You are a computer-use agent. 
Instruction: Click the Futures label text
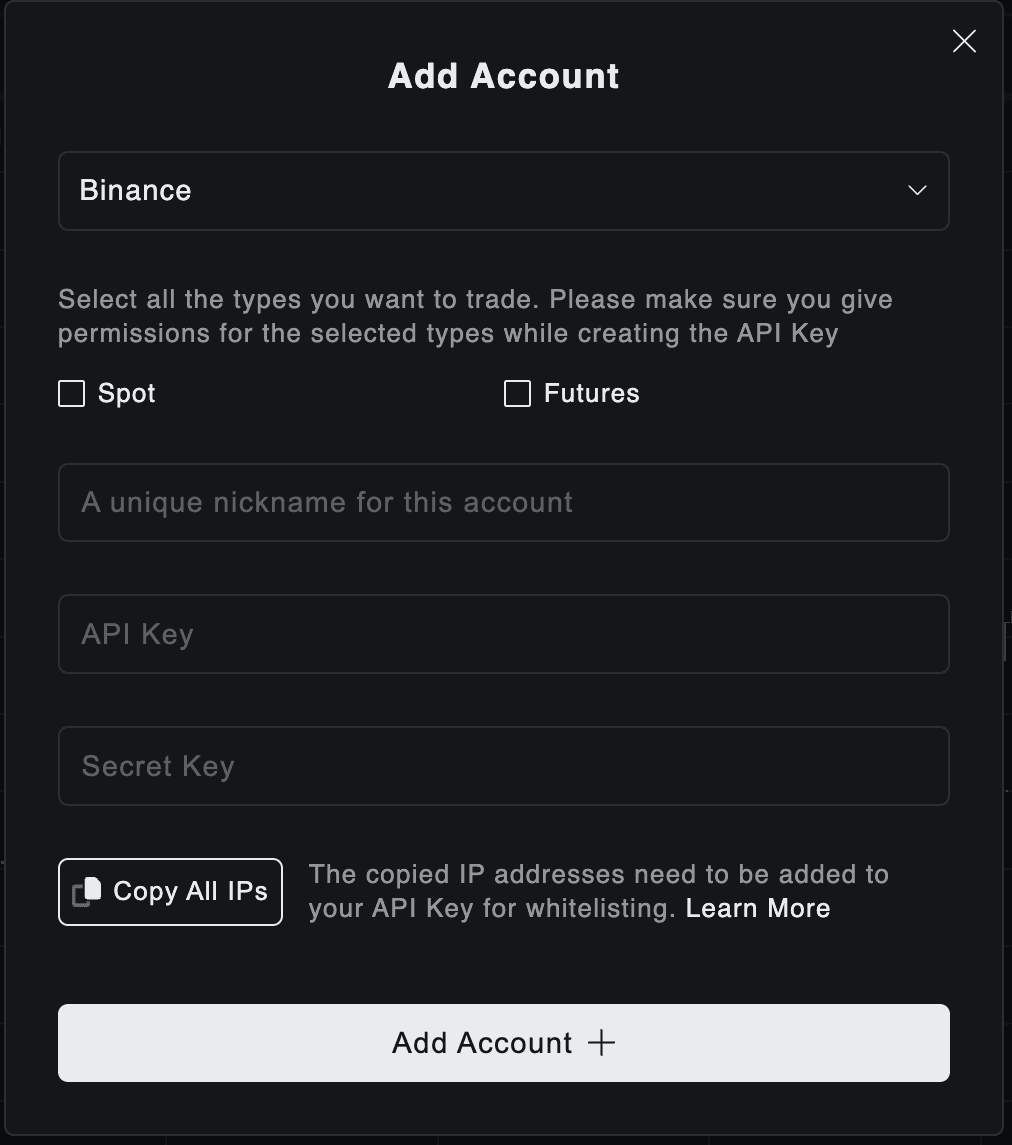click(x=591, y=394)
